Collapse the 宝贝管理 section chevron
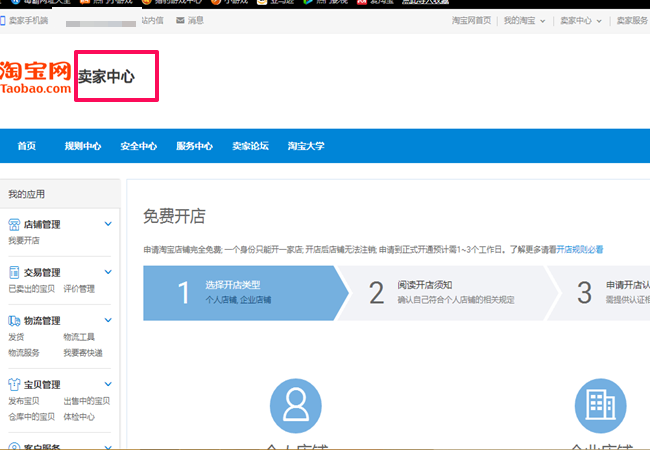The image size is (650, 450). coord(108,384)
